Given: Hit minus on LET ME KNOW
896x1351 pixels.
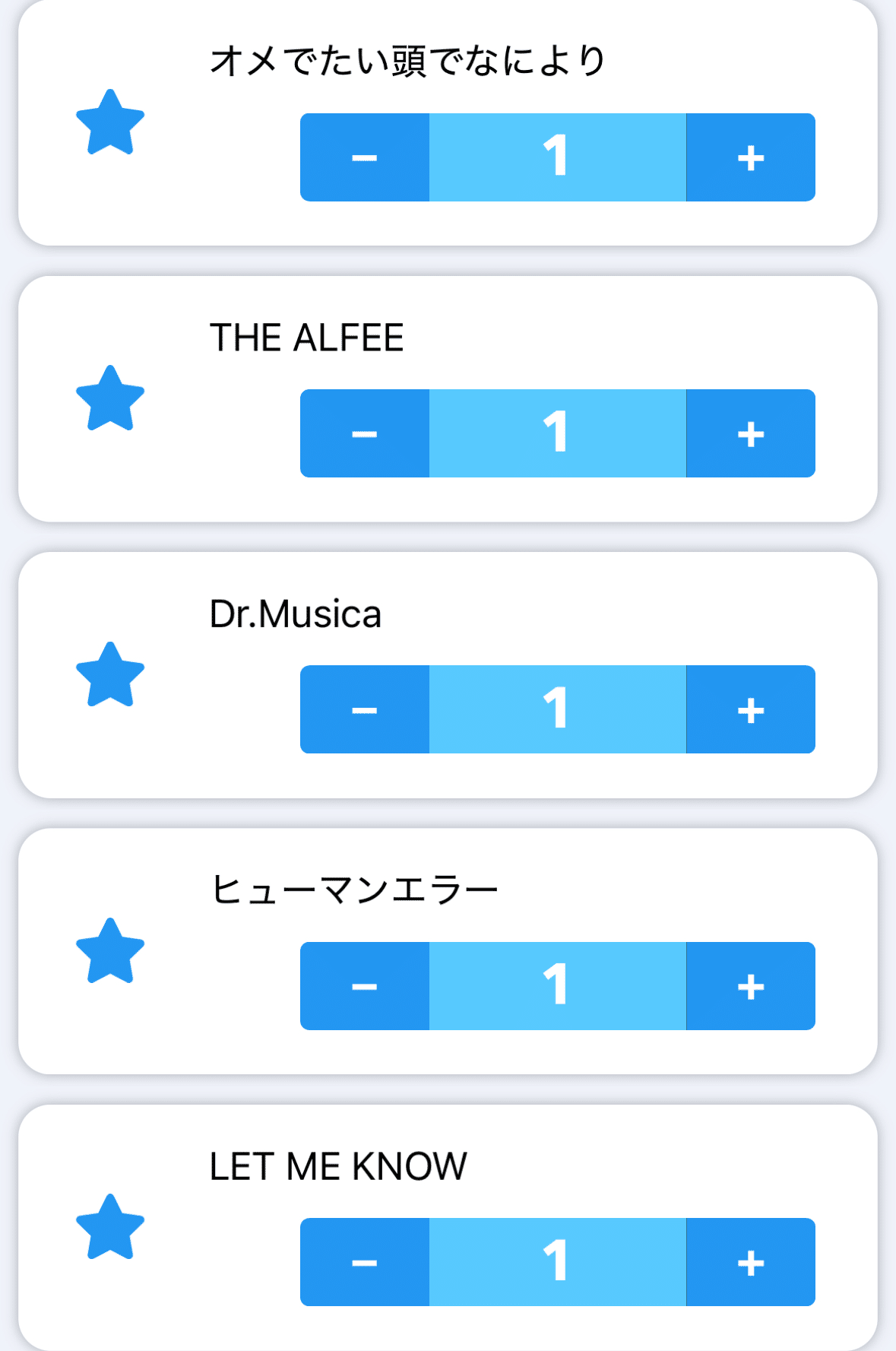Looking at the screenshot, I should [x=365, y=1262].
